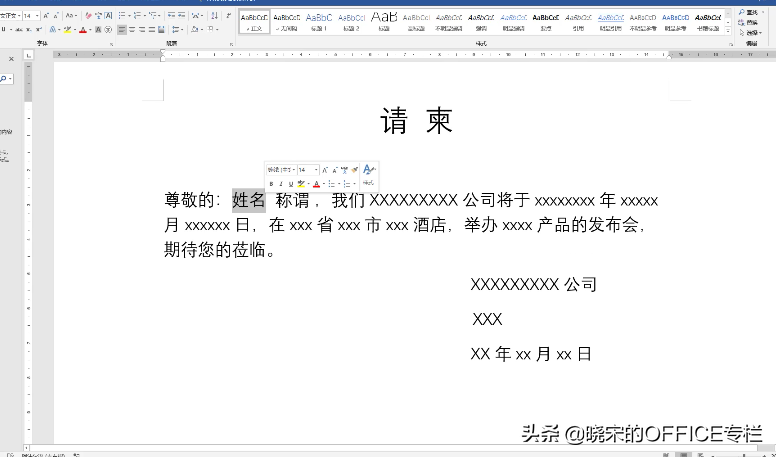Click the Sort icon in paragraph group
The width and height of the screenshot is (776, 457).
pos(214,15)
